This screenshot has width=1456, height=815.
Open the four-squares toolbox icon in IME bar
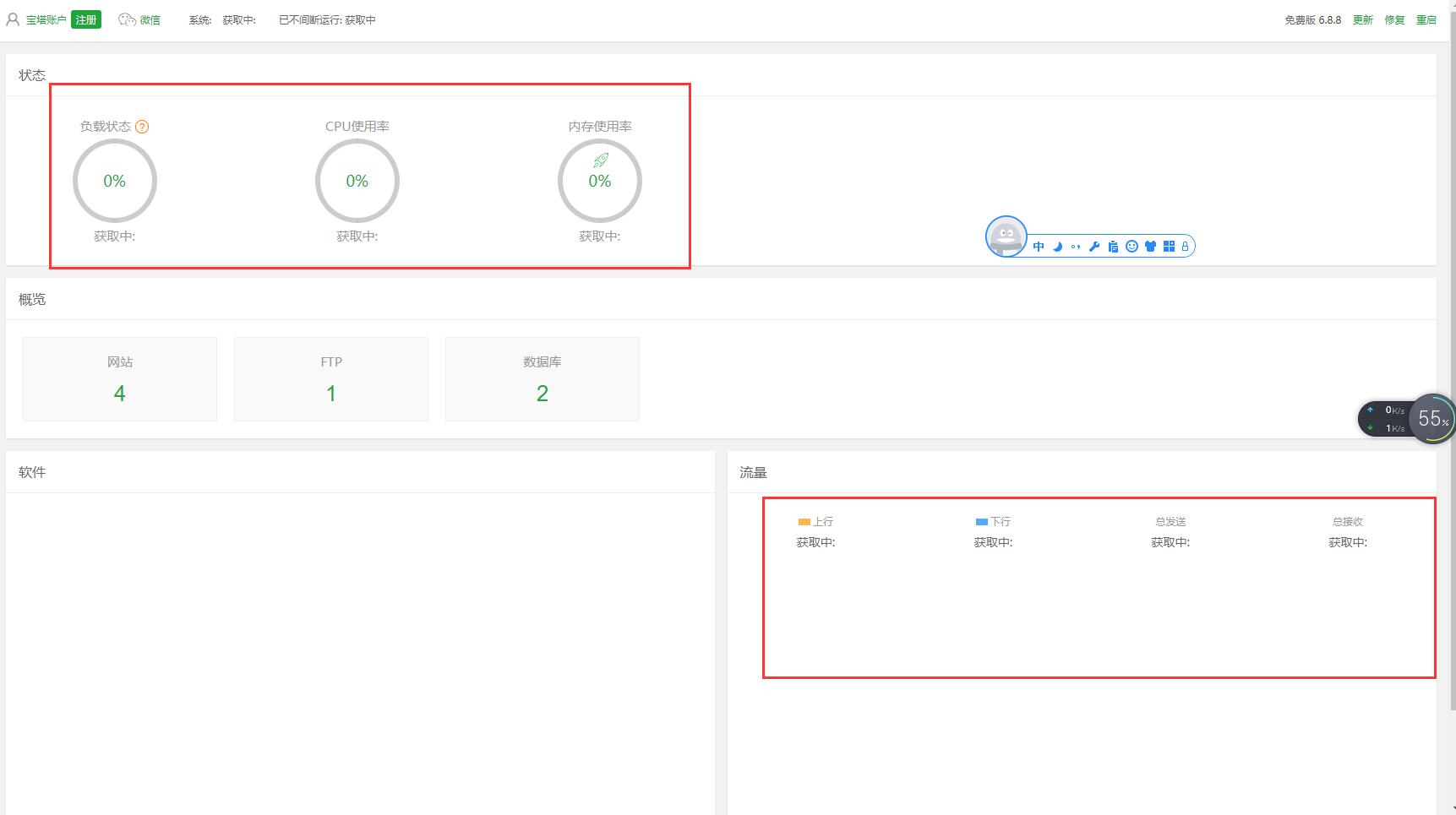click(1169, 247)
